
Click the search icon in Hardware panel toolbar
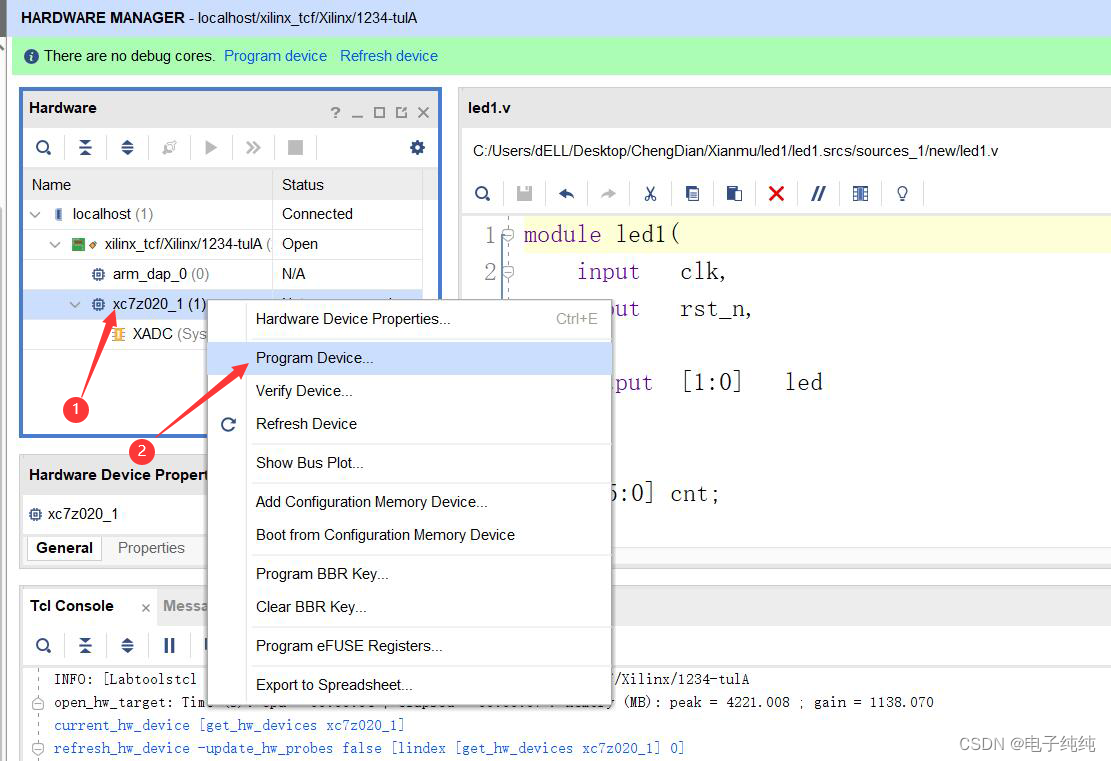[43, 147]
